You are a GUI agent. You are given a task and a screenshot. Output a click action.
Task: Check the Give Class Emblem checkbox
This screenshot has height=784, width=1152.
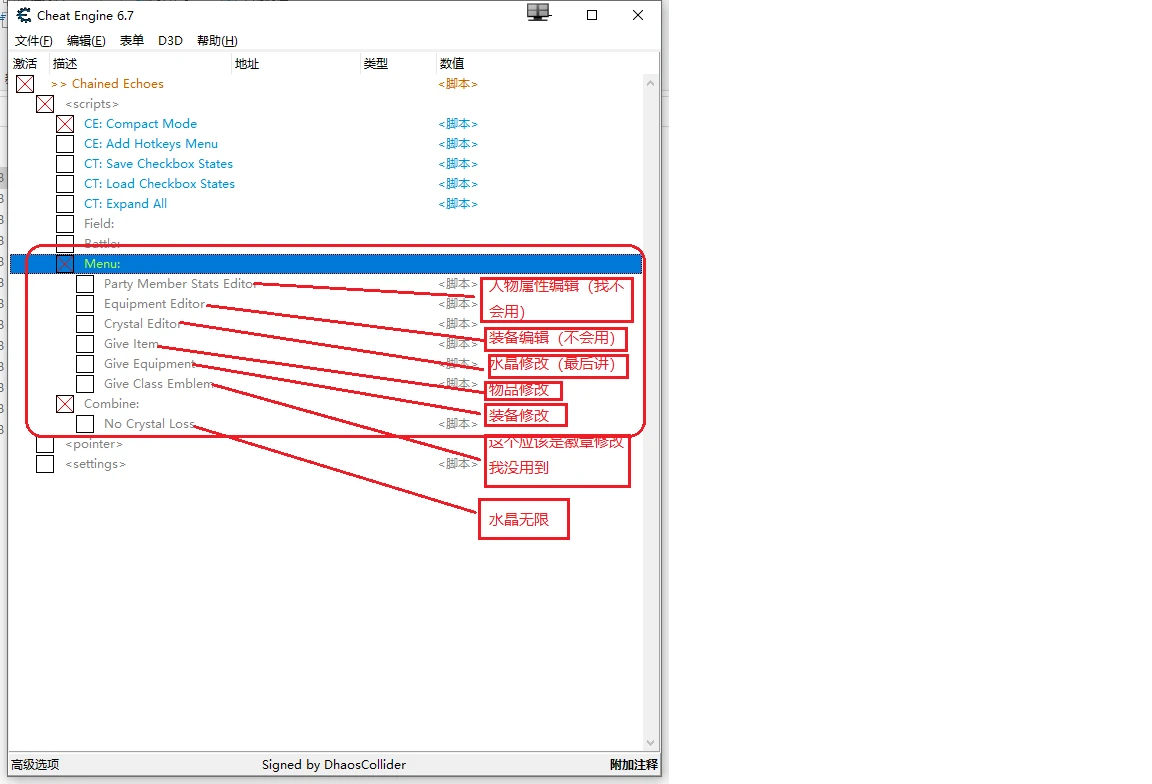[x=85, y=384]
